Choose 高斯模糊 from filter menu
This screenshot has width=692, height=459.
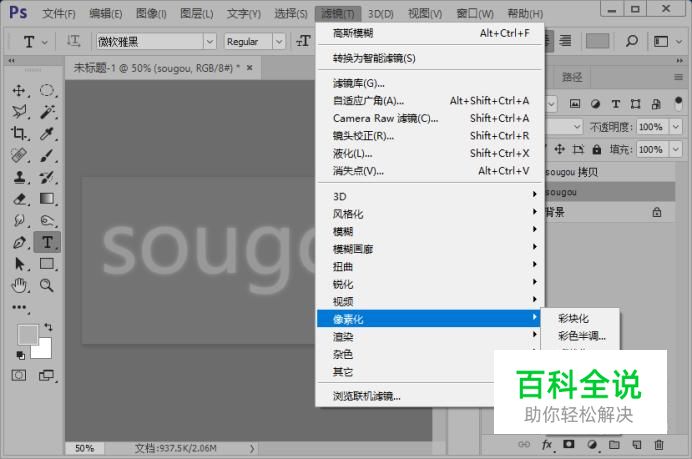(429, 33)
